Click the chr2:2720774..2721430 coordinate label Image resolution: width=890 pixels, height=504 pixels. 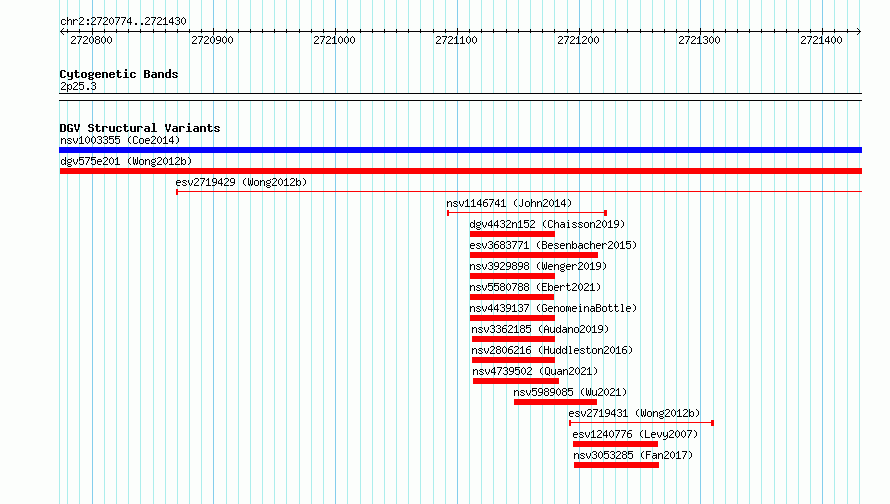pyautogui.click(x=123, y=21)
